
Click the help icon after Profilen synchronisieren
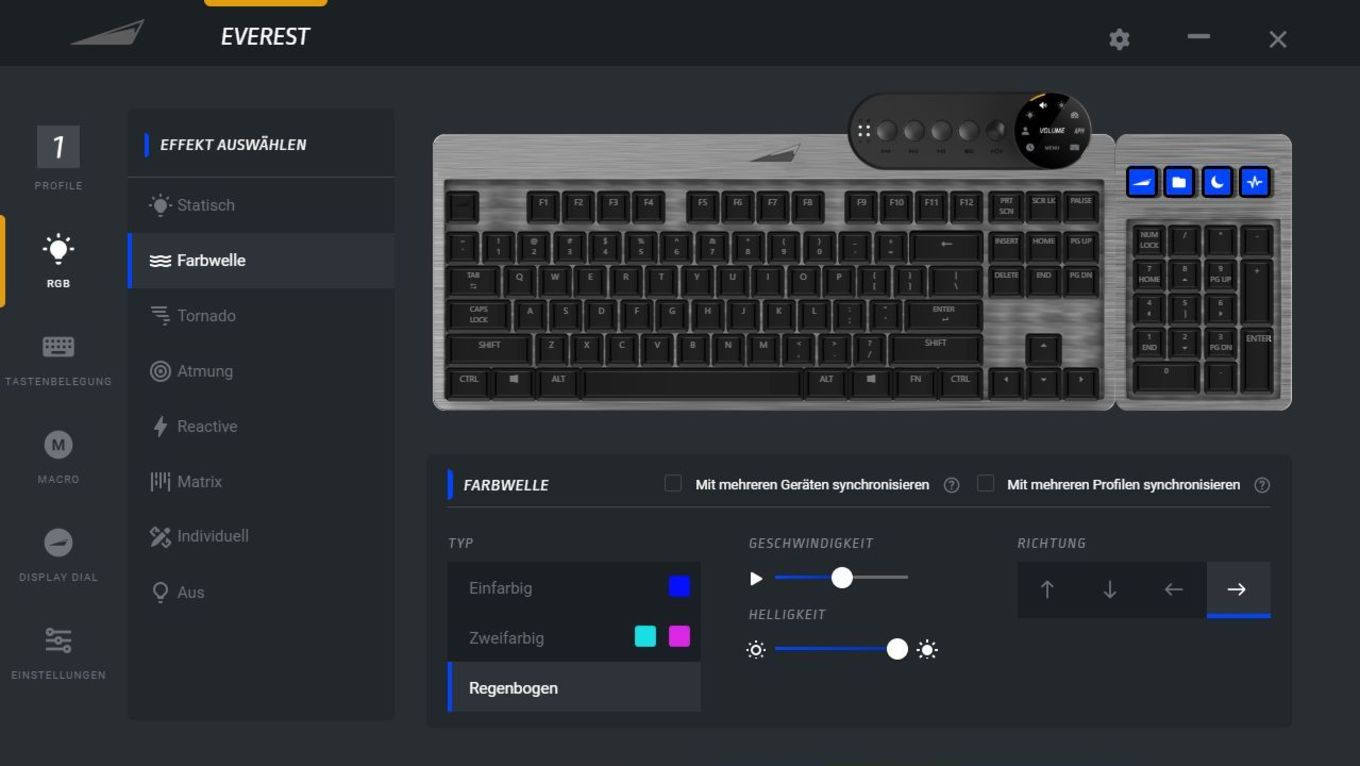[x=1262, y=485]
